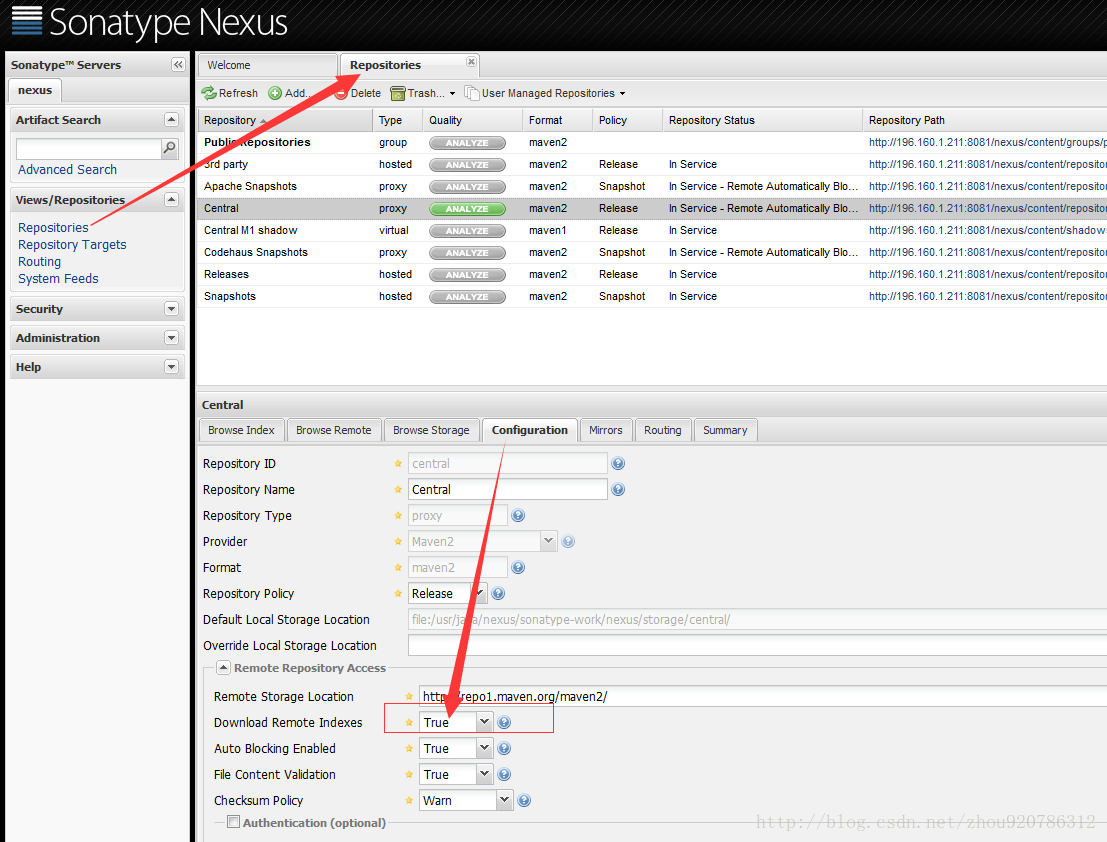This screenshot has width=1107, height=842.
Task: Open the Routing sidebar link
Action: click(40, 261)
